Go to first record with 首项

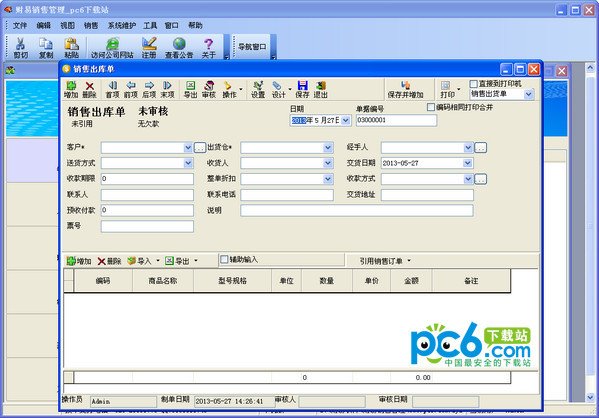(x=112, y=90)
